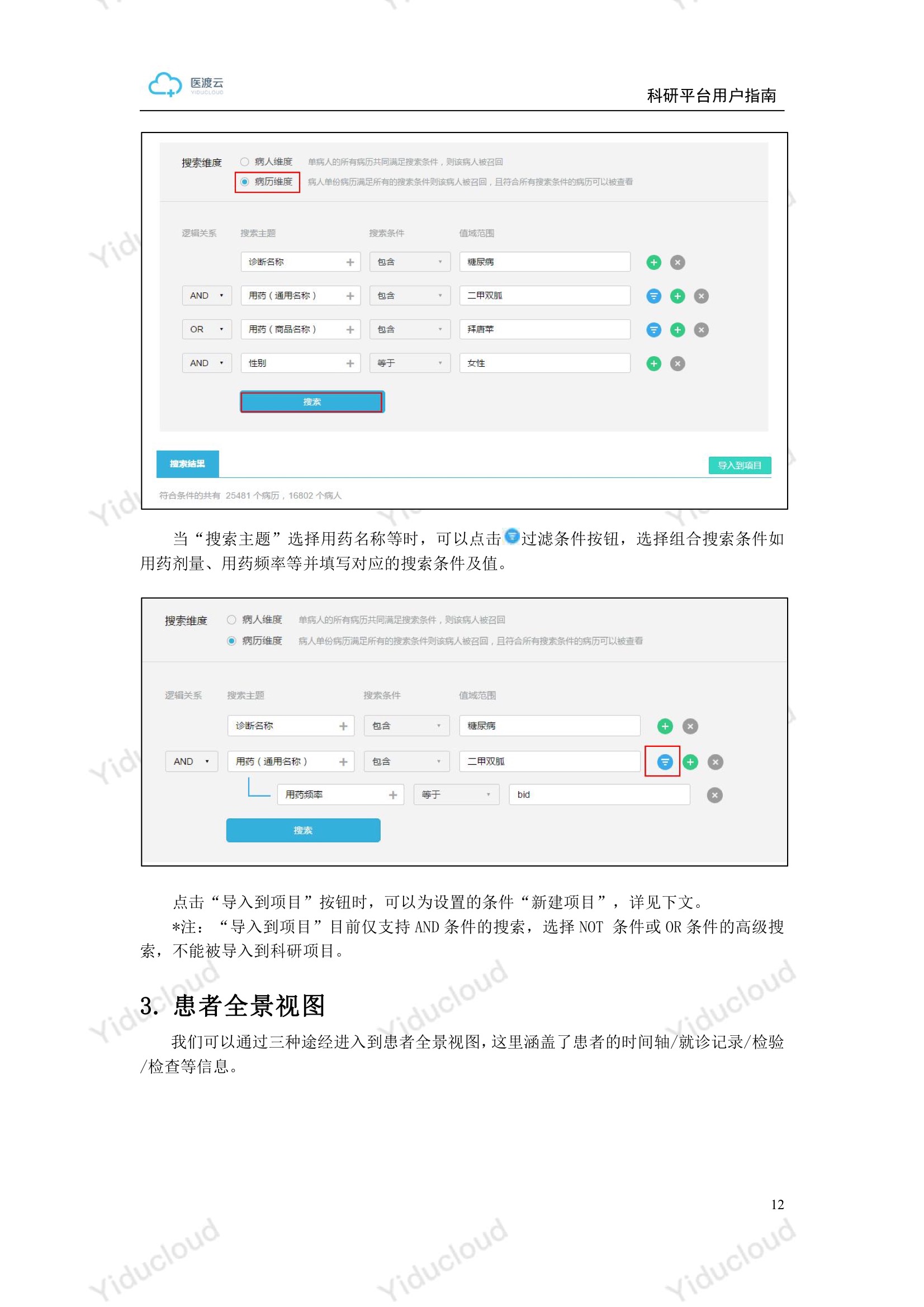
Task: Click gray remove icon of 二甲双胍 row, lower figure
Action: (715, 761)
